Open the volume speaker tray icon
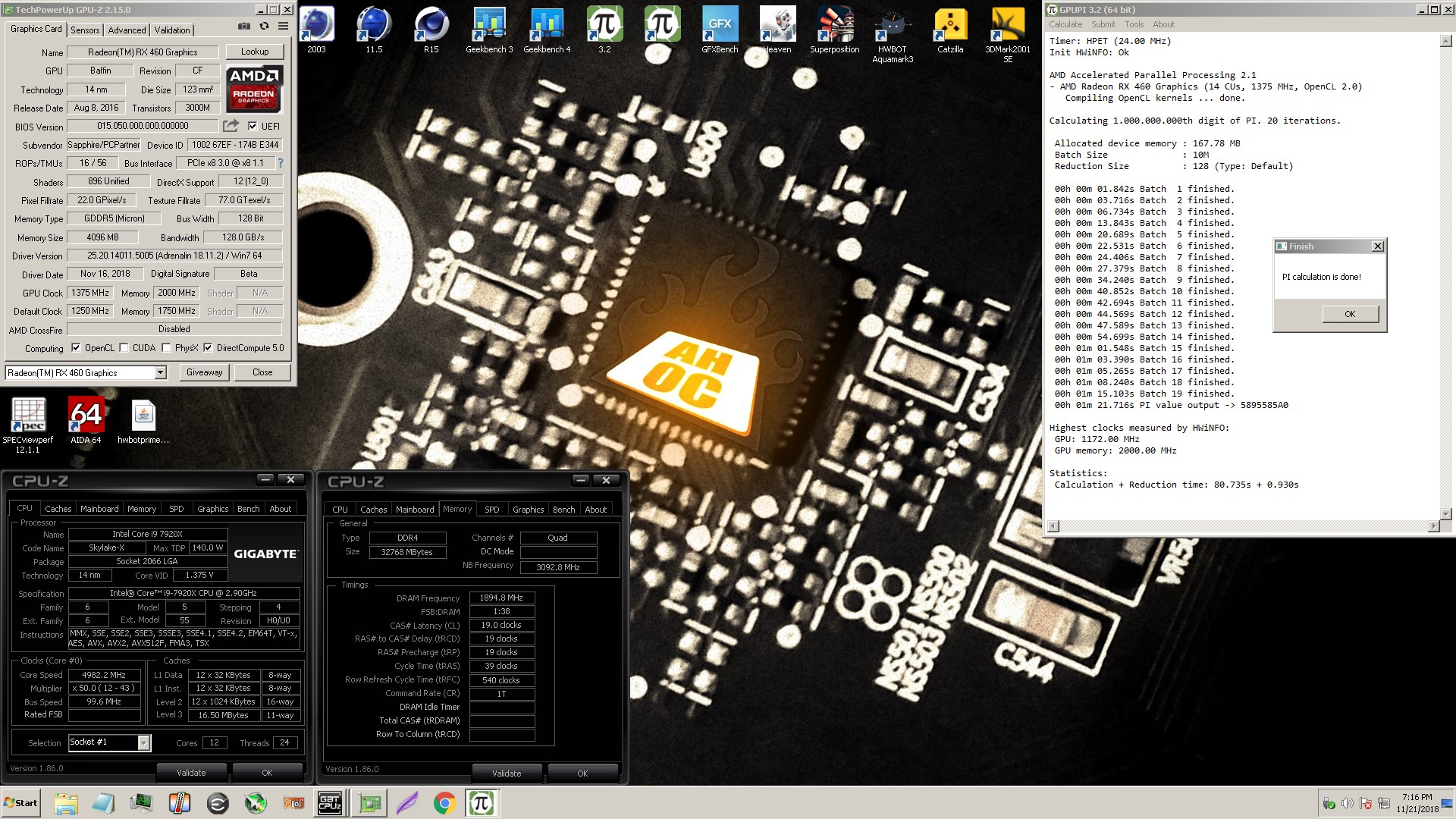 [x=1348, y=804]
